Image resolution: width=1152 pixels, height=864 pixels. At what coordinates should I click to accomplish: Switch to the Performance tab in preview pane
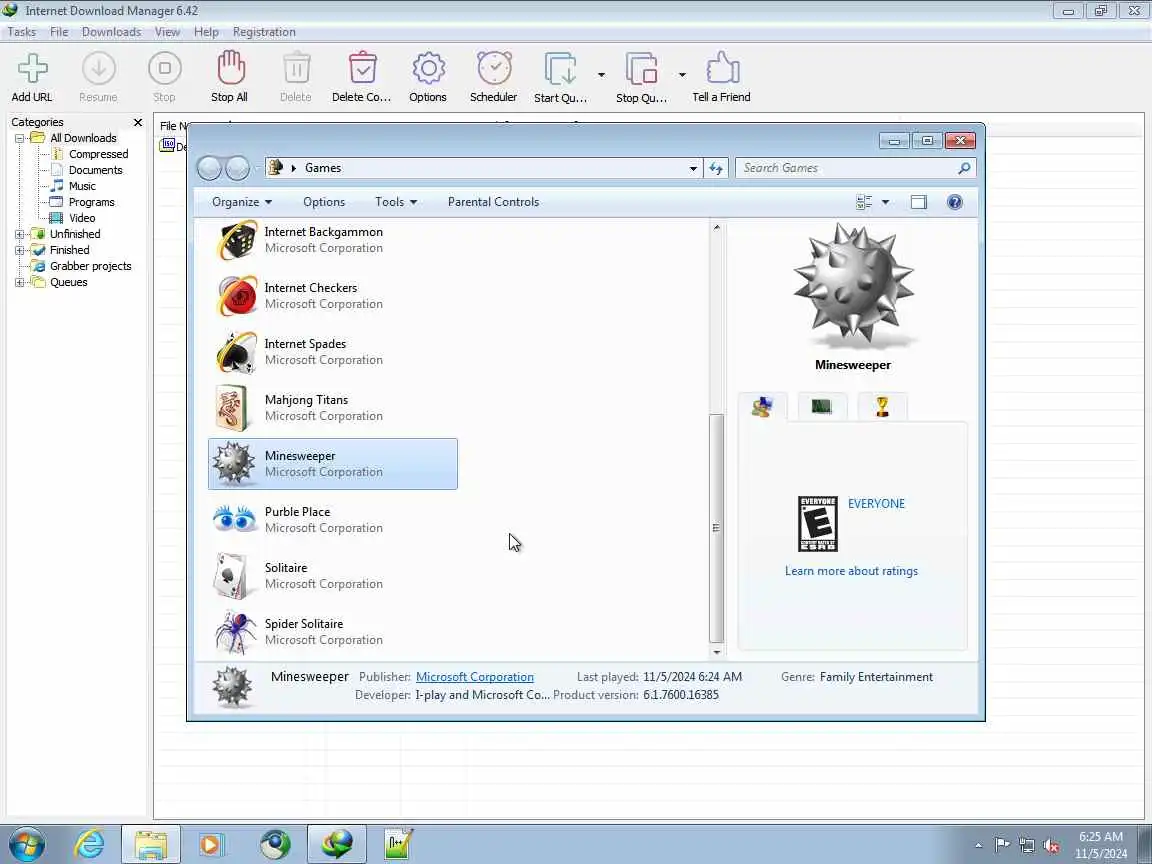[x=822, y=407]
